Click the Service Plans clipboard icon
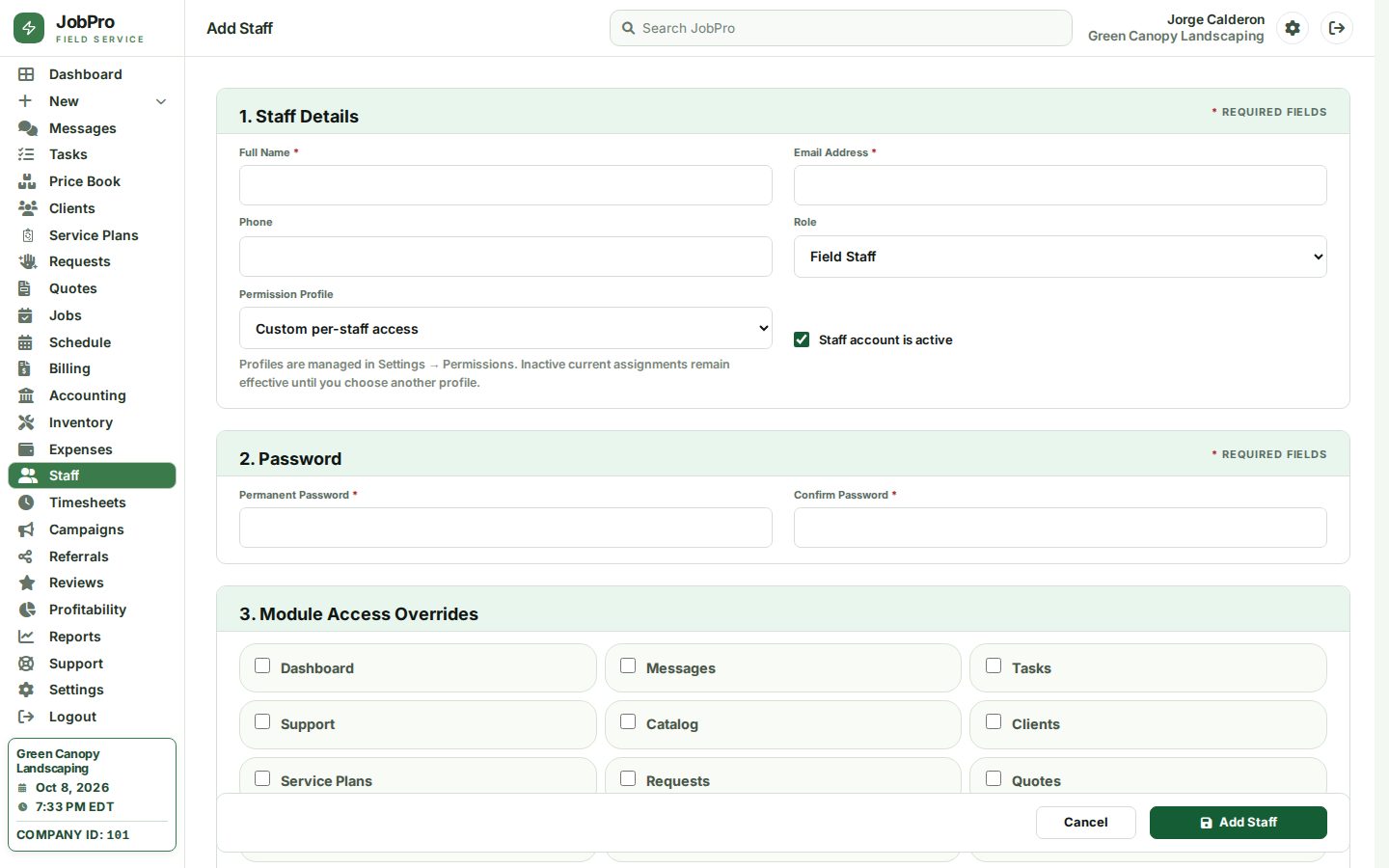This screenshot has height=868, width=1389. coord(27,235)
